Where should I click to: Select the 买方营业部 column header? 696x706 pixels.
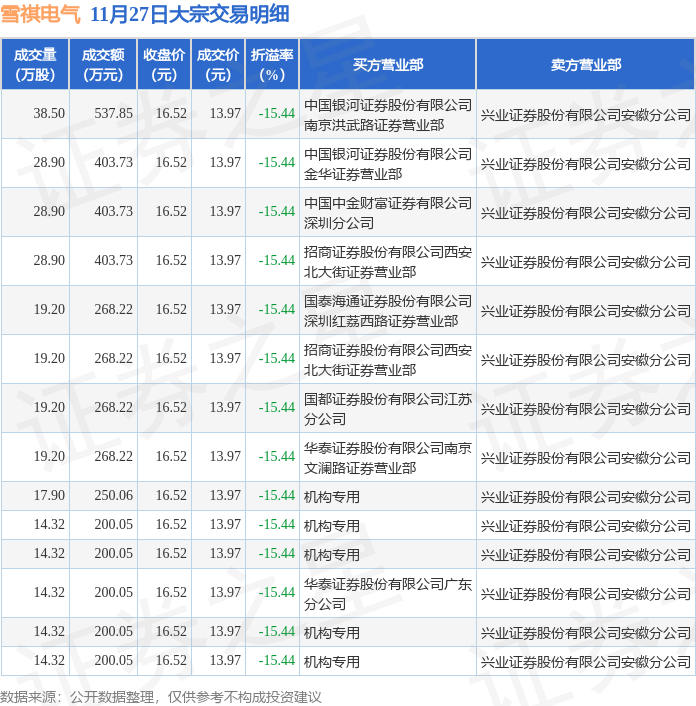388,64
